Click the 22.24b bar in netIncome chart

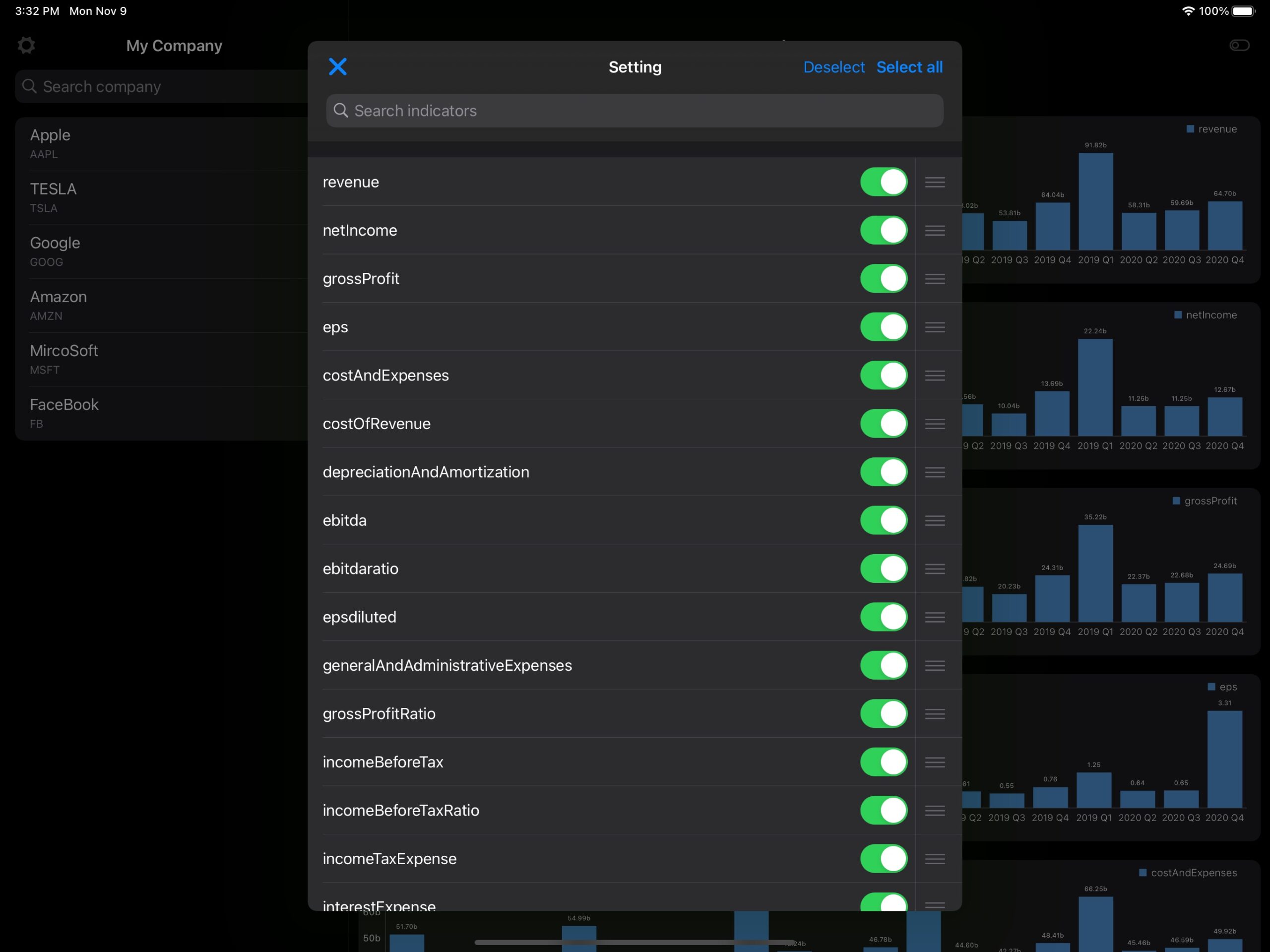point(1095,387)
